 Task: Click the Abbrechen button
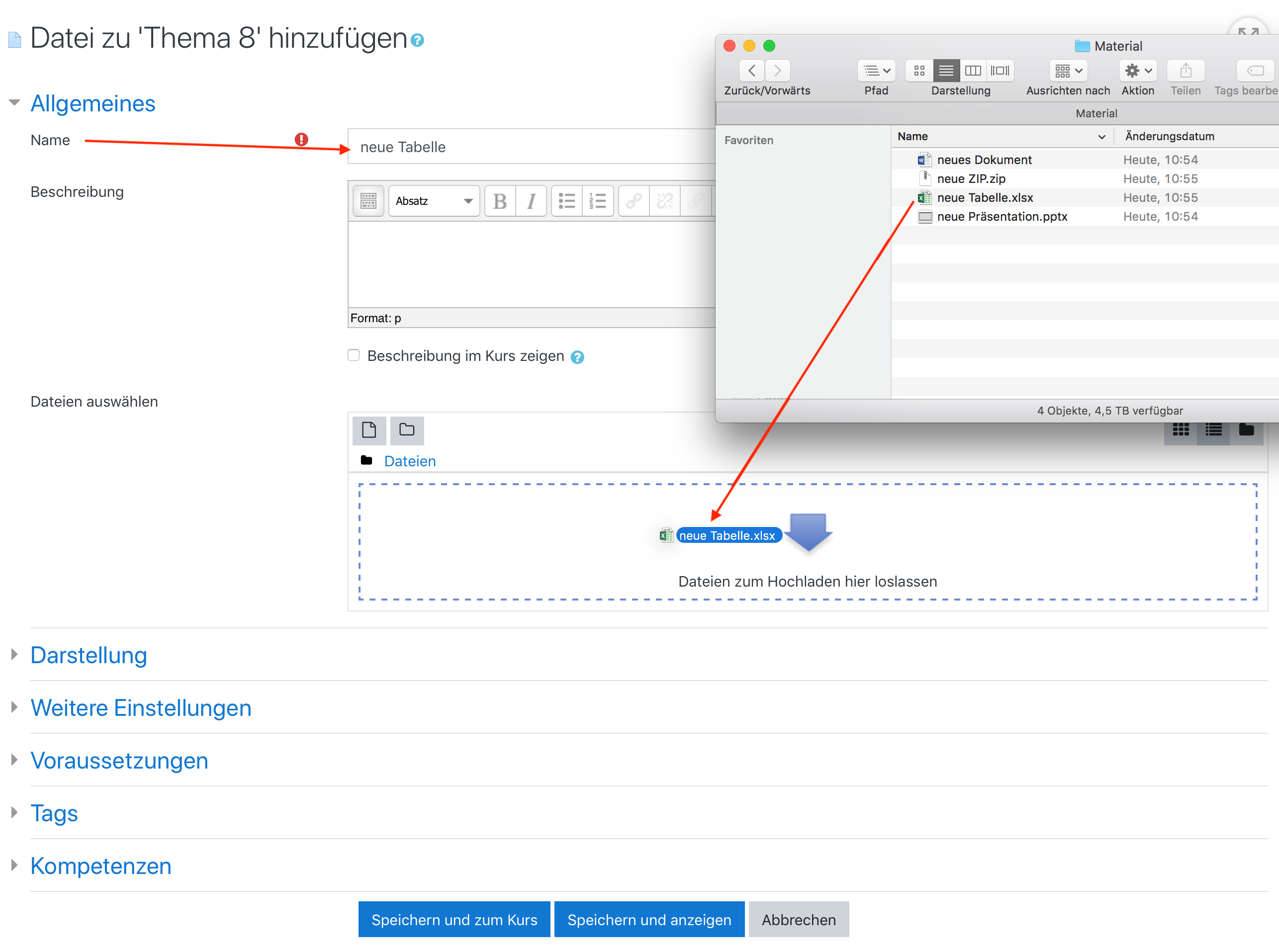(x=798, y=919)
